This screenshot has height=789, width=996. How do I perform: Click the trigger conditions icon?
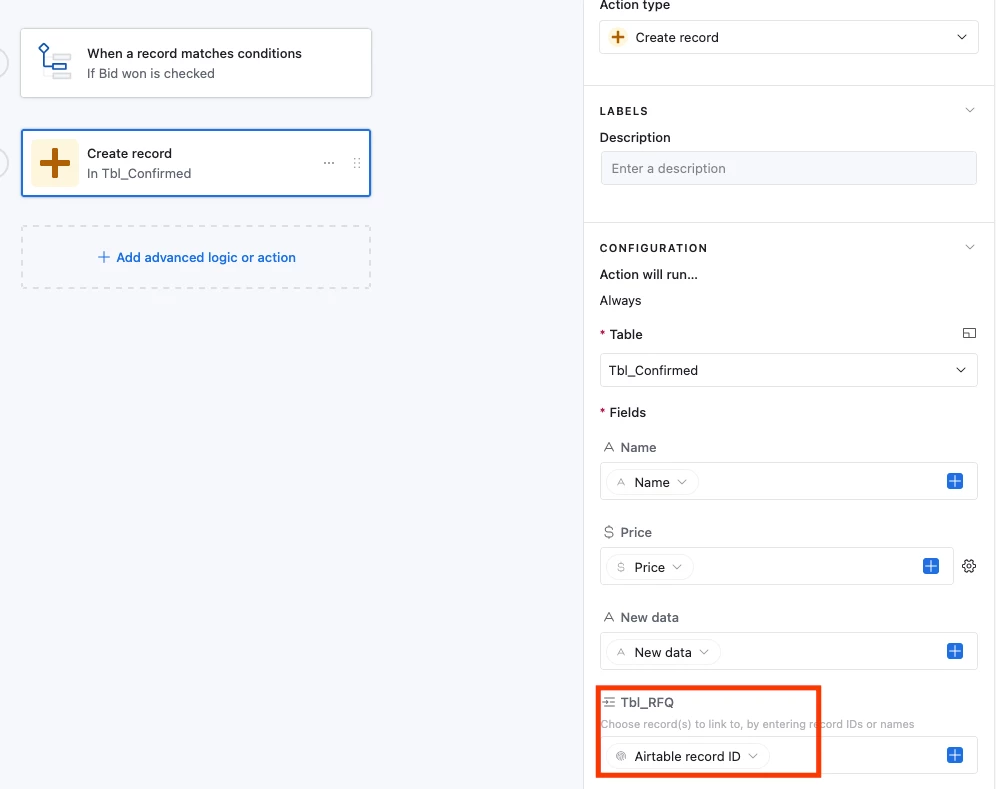(x=54, y=62)
